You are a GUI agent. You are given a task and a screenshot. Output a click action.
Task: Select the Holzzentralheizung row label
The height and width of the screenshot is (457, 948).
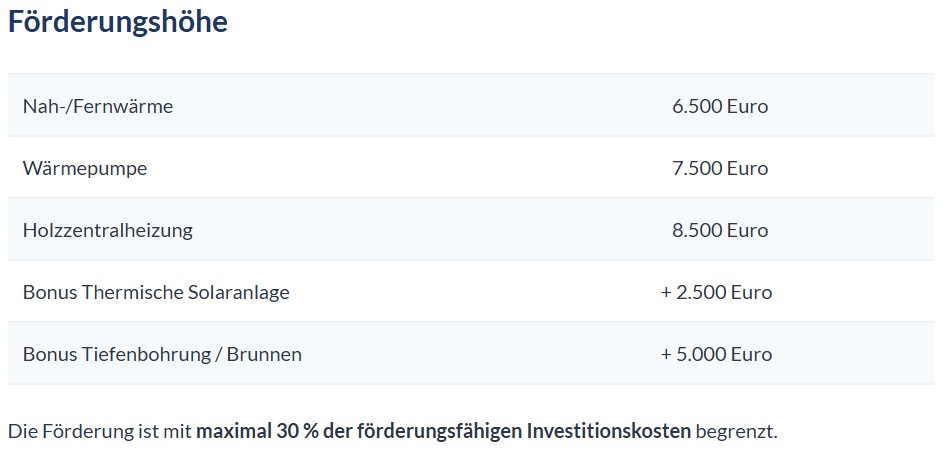[107, 230]
